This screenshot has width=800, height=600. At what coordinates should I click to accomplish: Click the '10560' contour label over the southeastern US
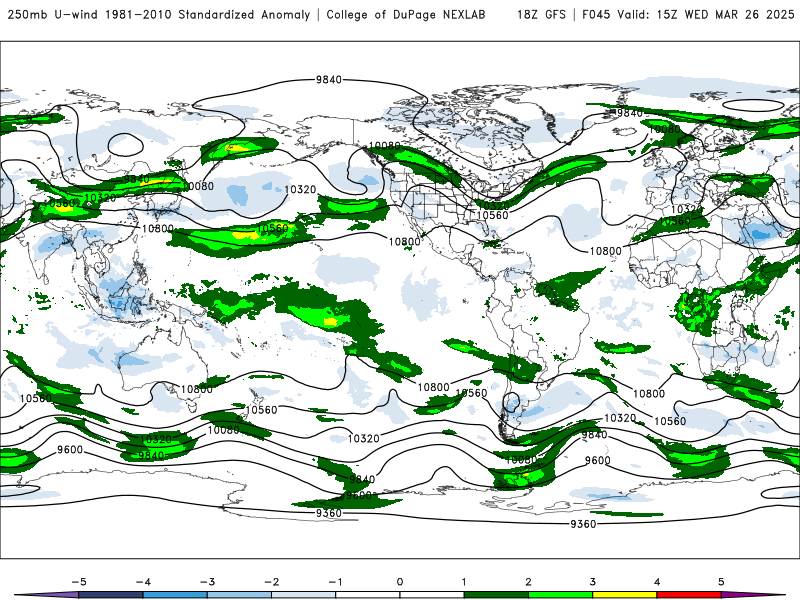tap(492, 215)
